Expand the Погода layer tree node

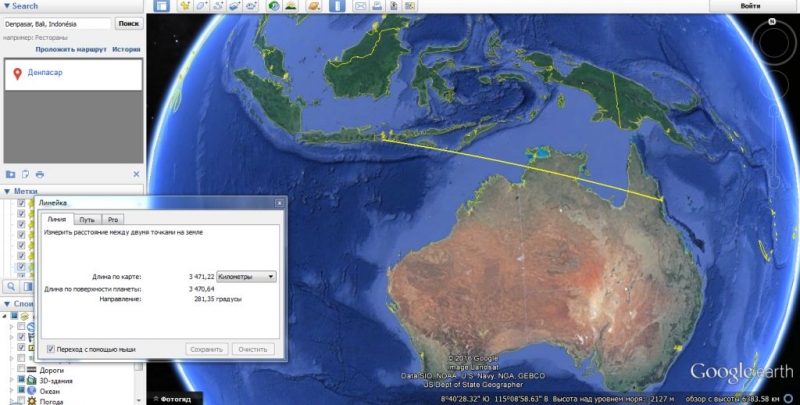pyautogui.click(x=12, y=401)
